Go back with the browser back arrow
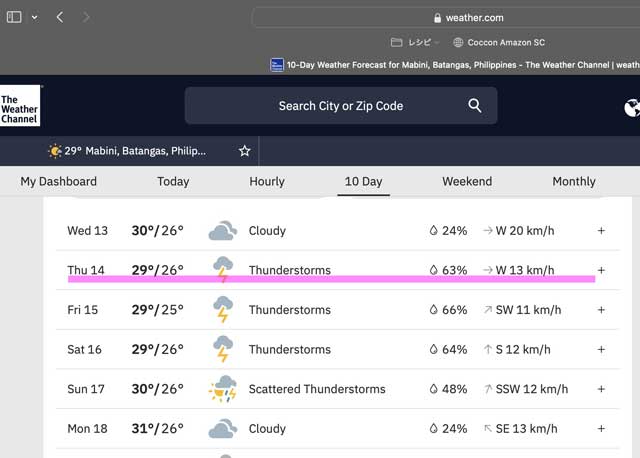The width and height of the screenshot is (640, 458). [x=60, y=17]
